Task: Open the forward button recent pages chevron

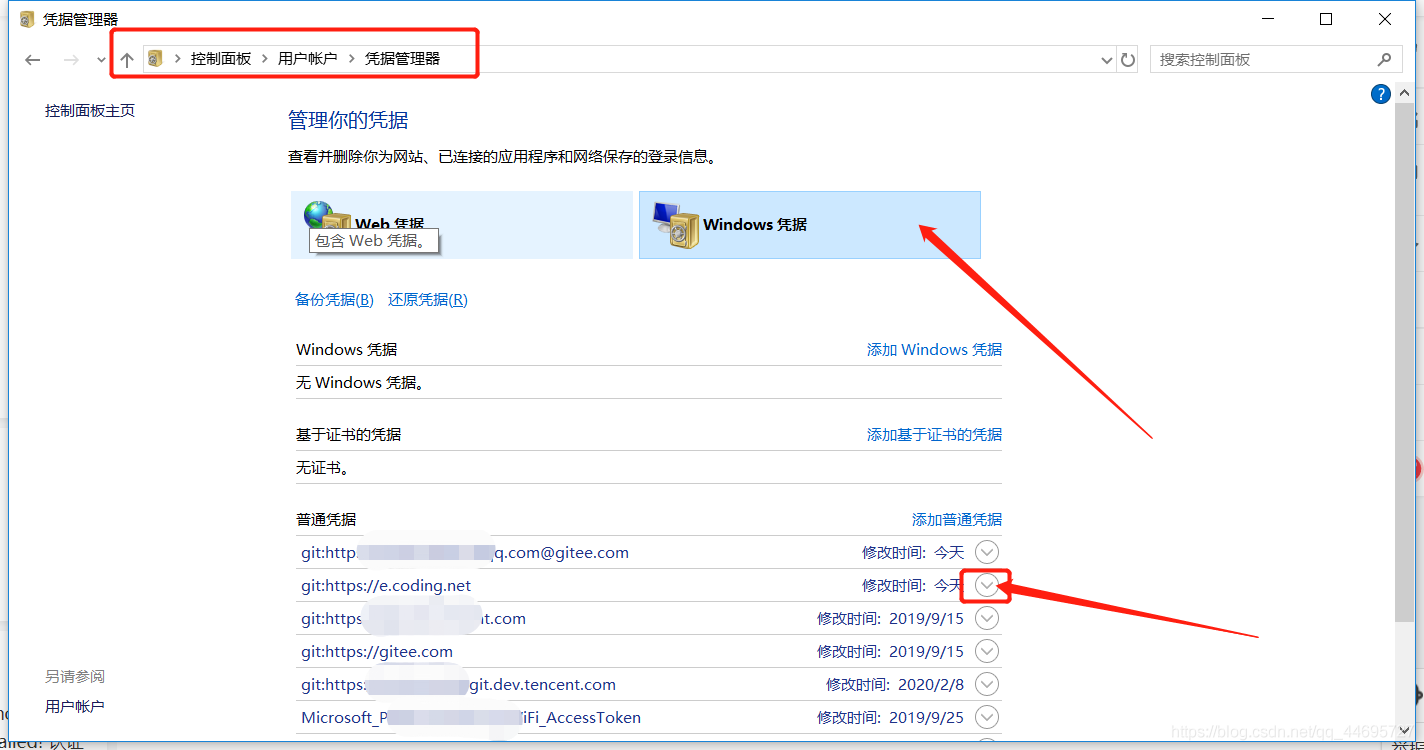Action: tap(100, 59)
